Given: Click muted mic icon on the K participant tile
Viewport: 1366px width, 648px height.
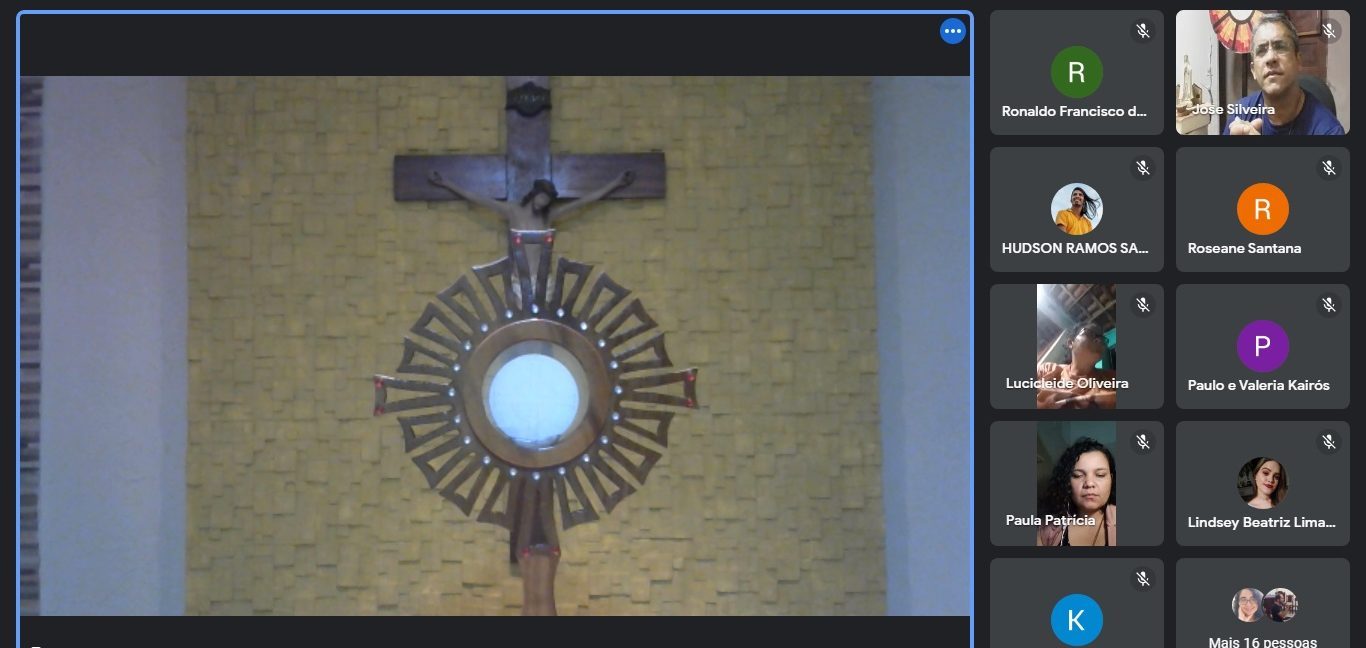Looking at the screenshot, I should [1142, 579].
